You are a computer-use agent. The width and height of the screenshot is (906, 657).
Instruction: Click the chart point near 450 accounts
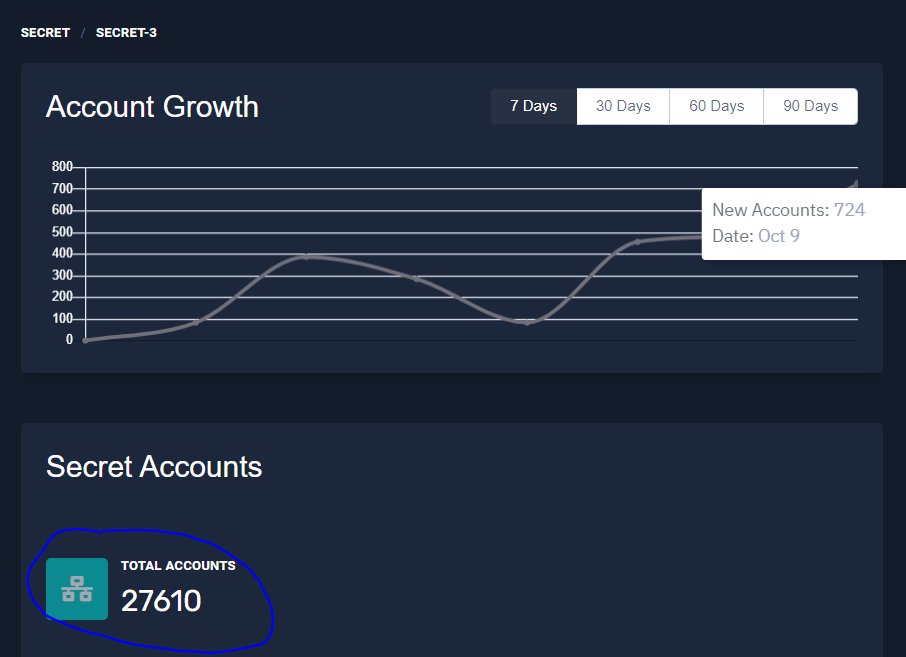pyautogui.click(x=637, y=242)
